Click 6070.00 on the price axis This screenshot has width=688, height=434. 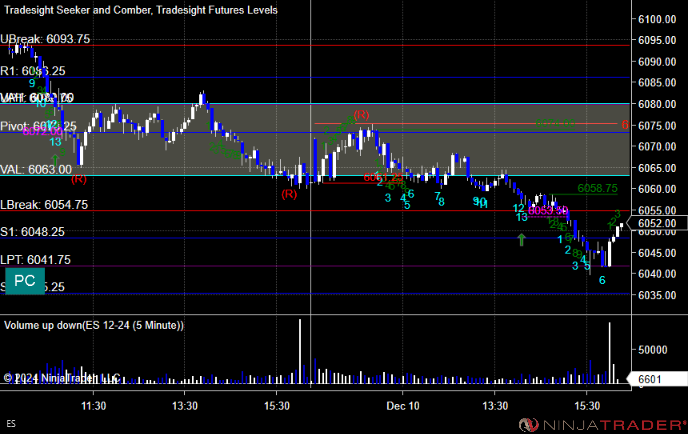coord(657,147)
